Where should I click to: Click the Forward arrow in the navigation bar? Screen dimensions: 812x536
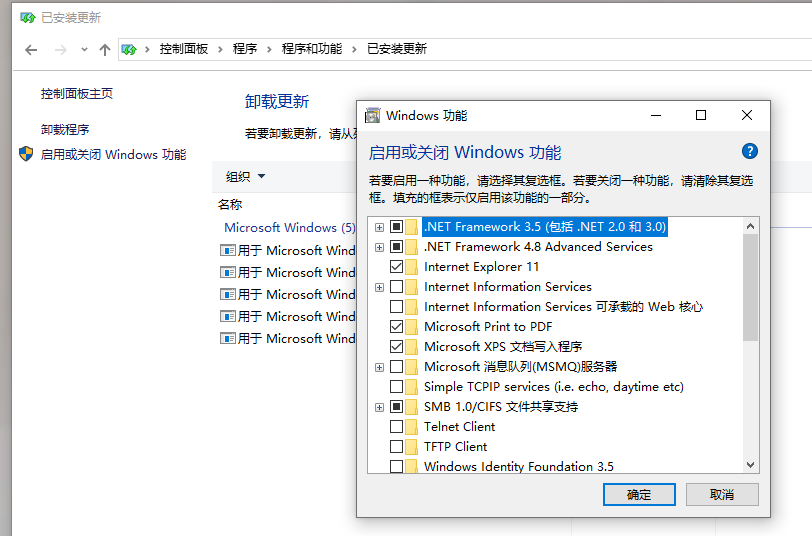pyautogui.click(x=61, y=50)
